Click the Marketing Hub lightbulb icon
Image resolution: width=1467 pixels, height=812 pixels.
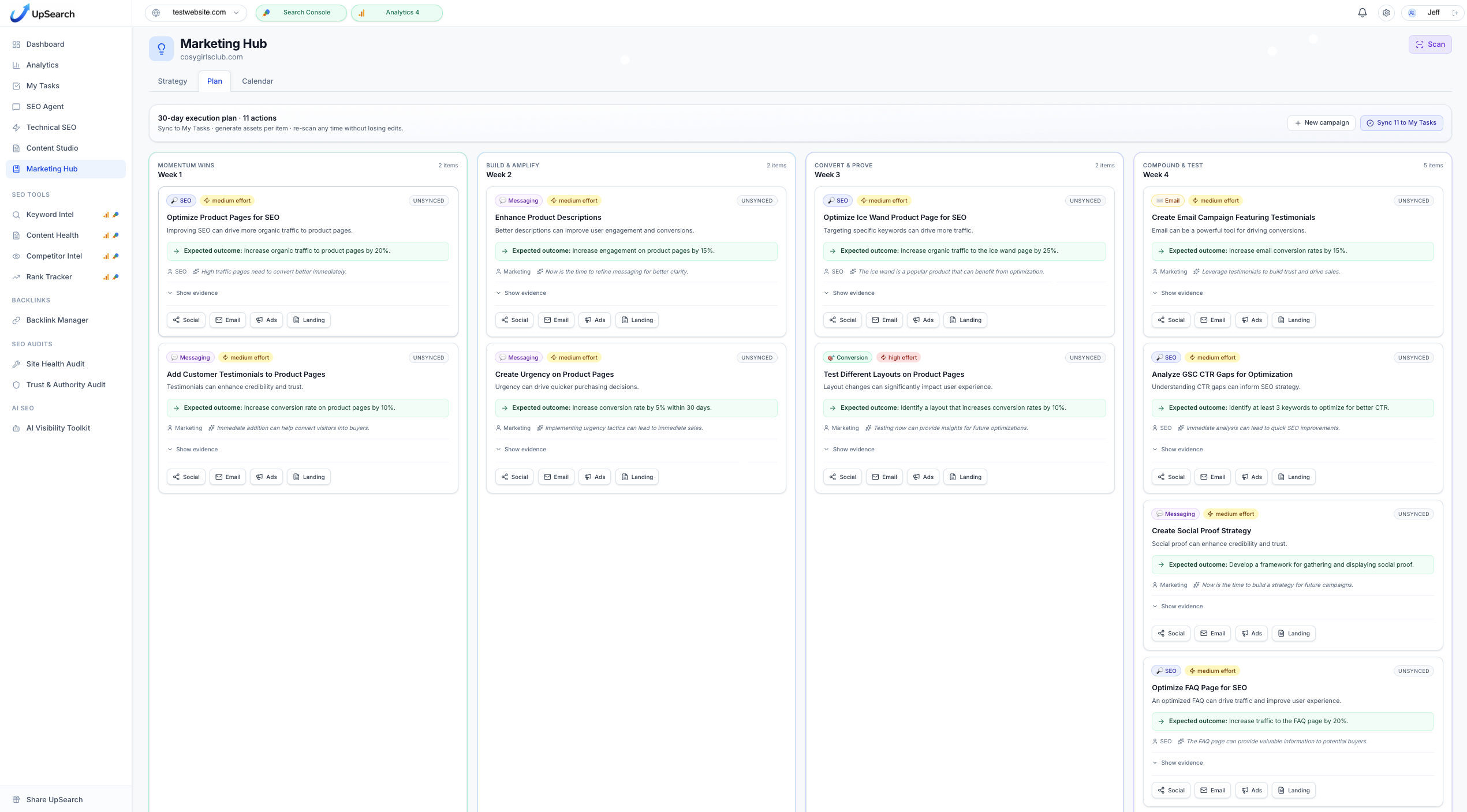tap(161, 49)
